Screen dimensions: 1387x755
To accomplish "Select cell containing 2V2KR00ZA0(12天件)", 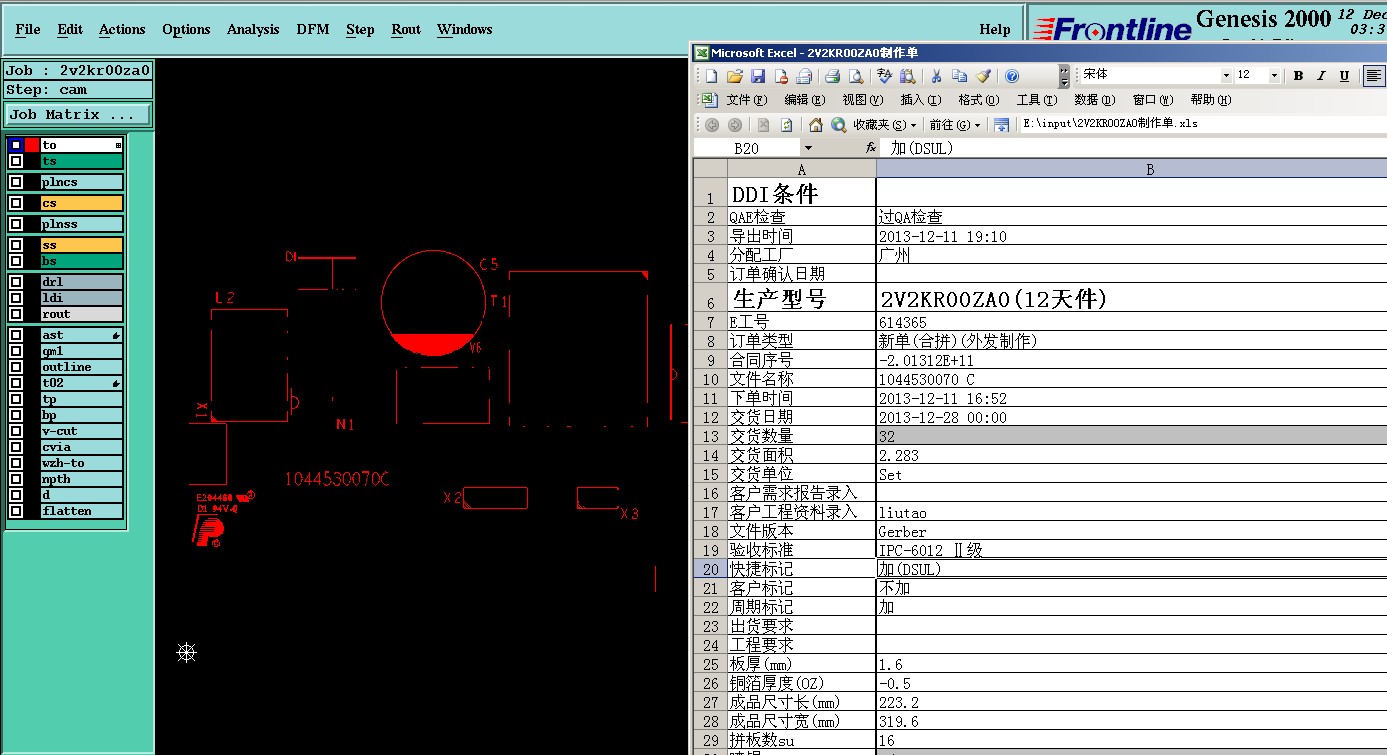I will tap(1131, 298).
